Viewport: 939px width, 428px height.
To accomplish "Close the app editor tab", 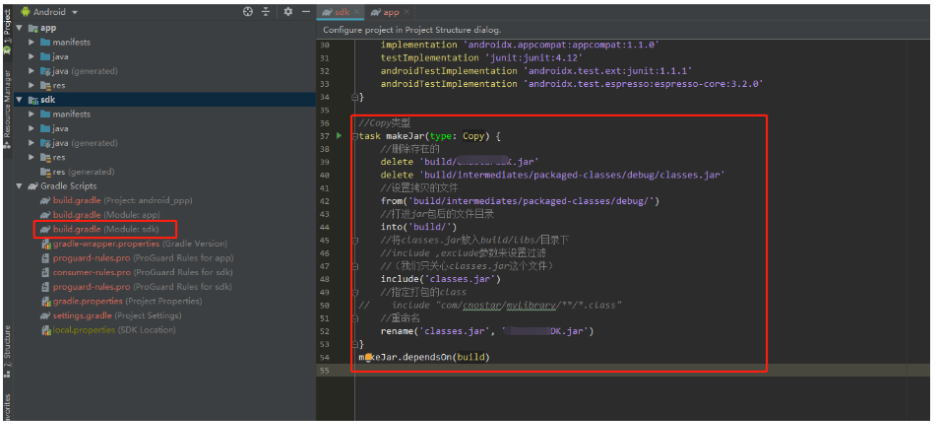I will [x=407, y=12].
